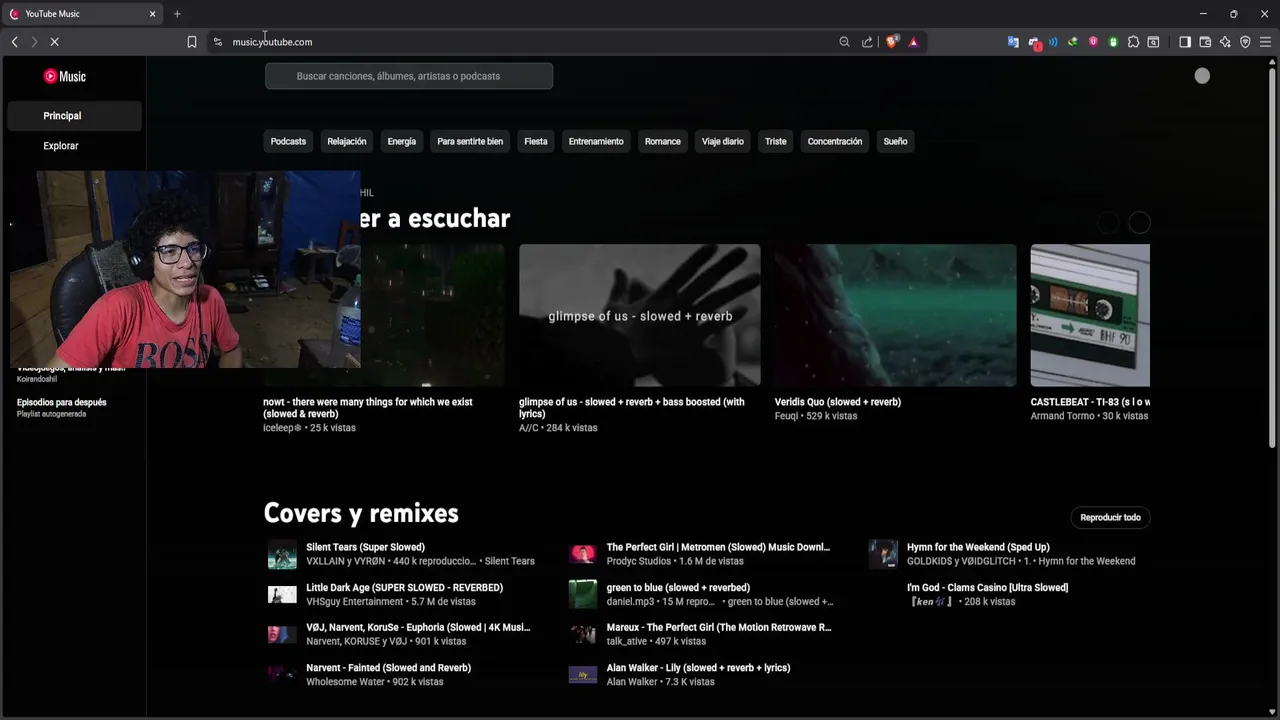Select the Energía filter chip
The width and height of the screenshot is (1280, 720).
click(x=402, y=141)
